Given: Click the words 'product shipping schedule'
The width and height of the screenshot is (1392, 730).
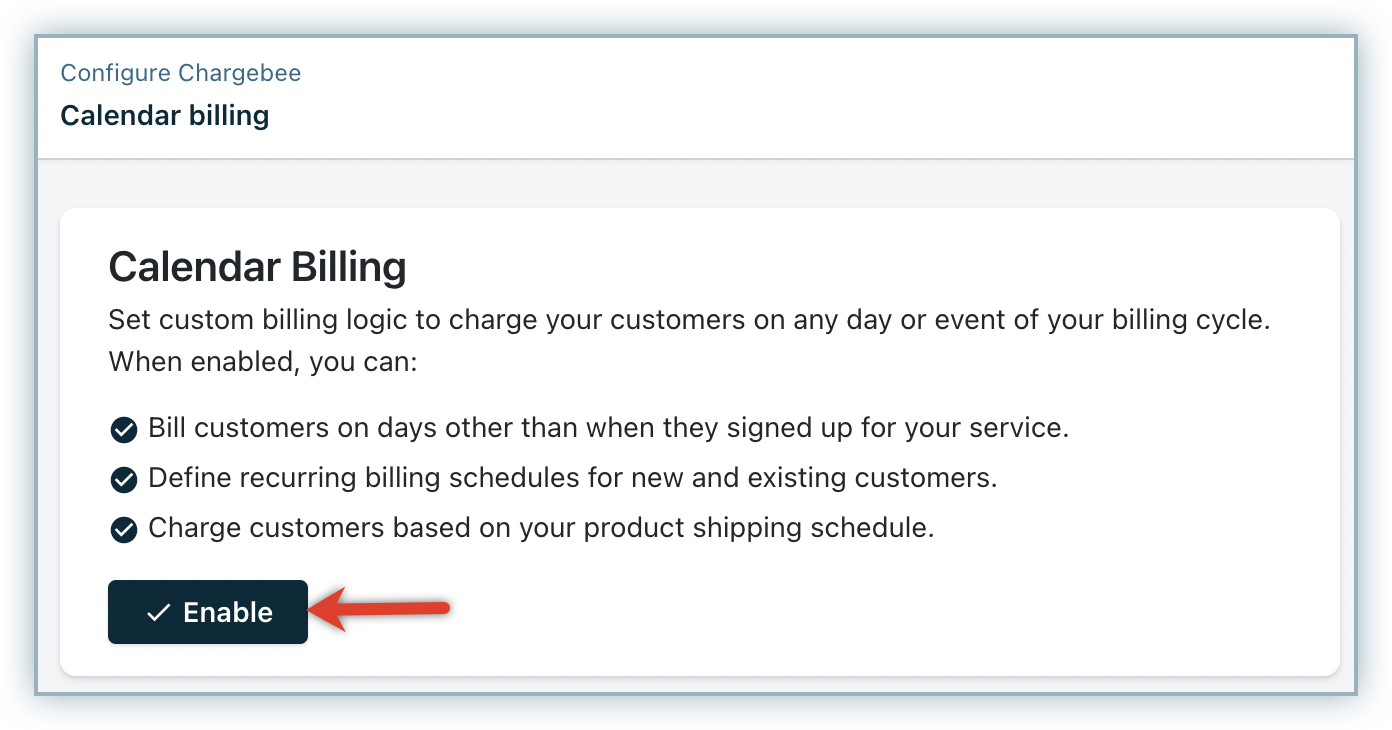Looking at the screenshot, I should pyautogui.click(x=758, y=528).
